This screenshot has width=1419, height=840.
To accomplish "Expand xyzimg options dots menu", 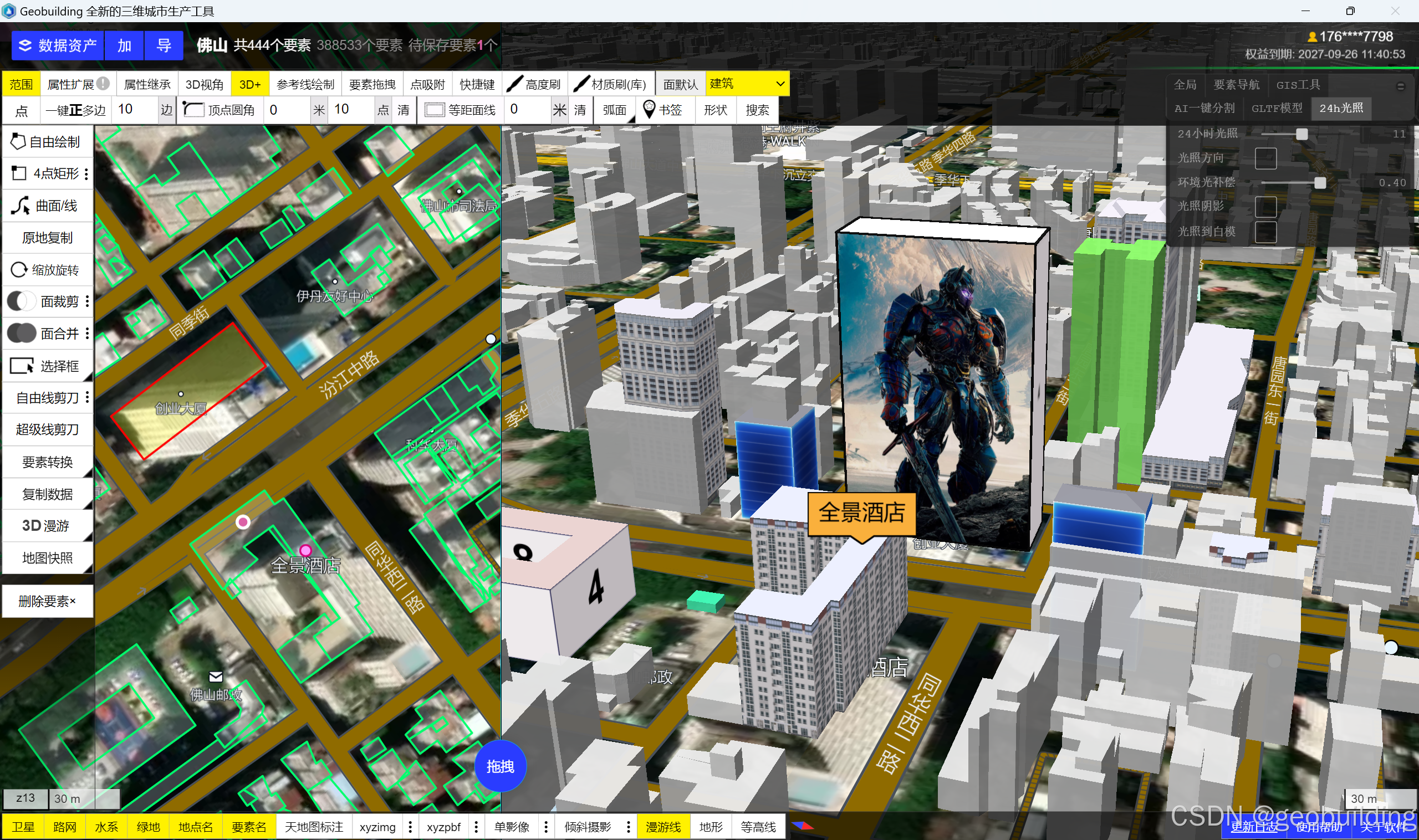I will (x=411, y=826).
